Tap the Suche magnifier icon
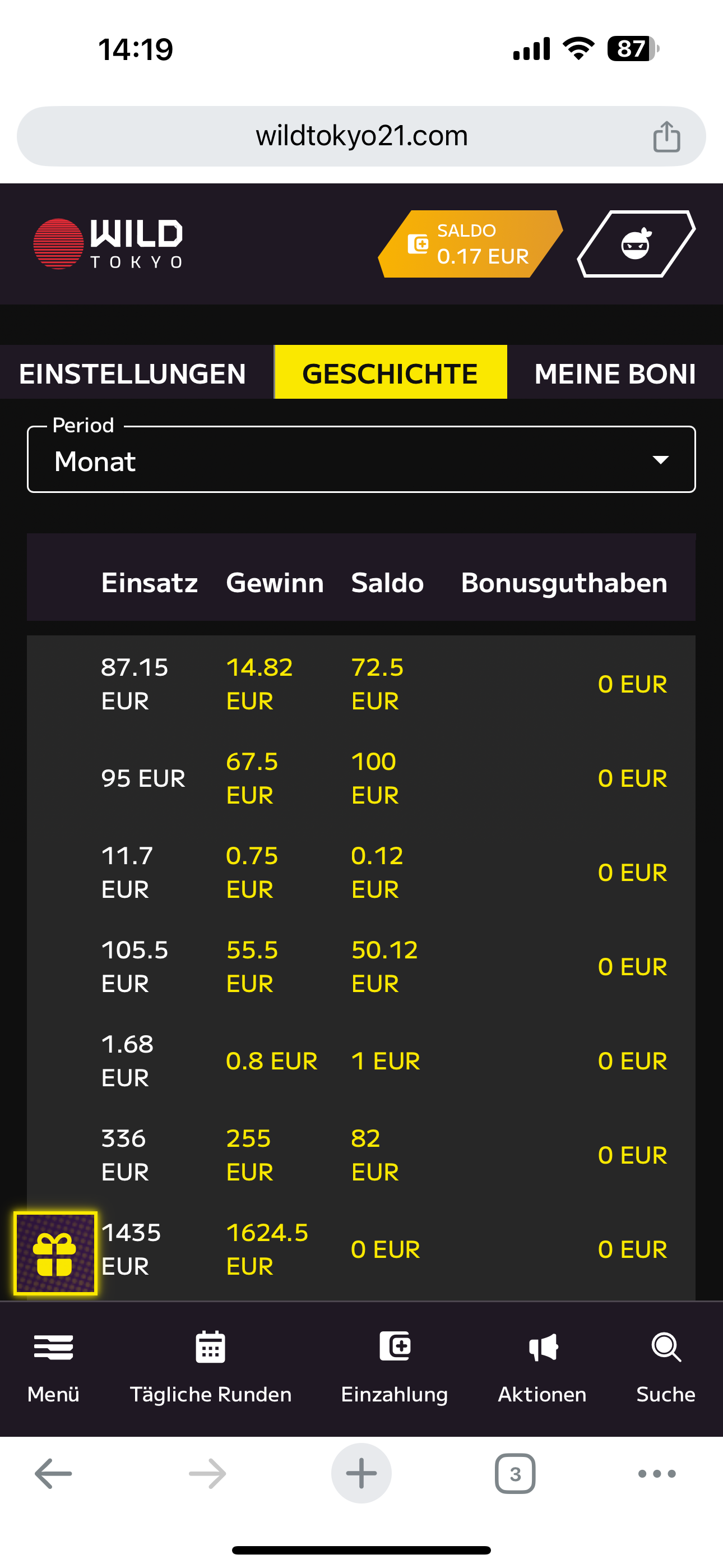 [x=666, y=1348]
